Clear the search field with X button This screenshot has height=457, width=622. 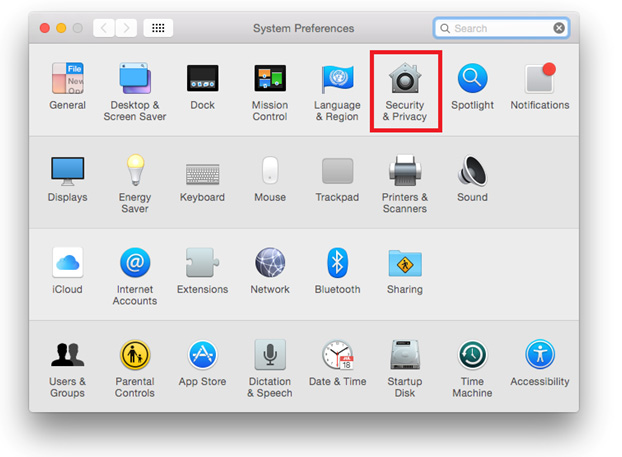[559, 28]
